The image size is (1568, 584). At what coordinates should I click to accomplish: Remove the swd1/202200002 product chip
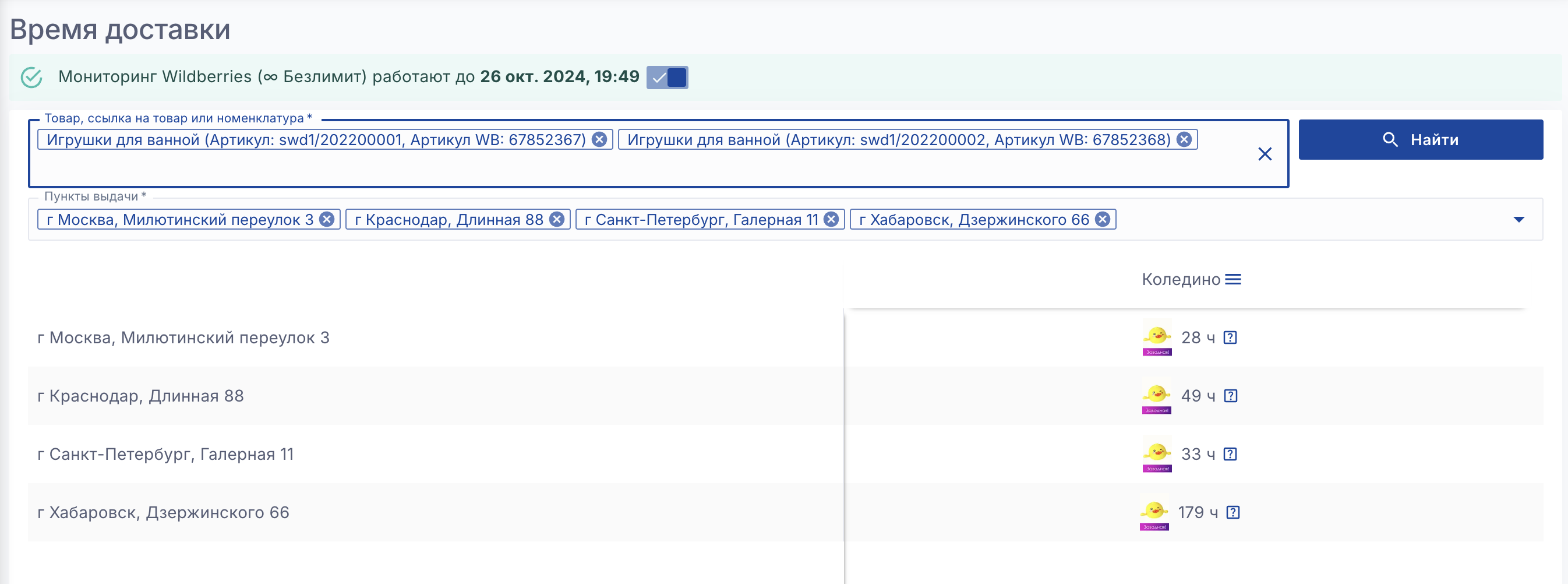point(1184,139)
